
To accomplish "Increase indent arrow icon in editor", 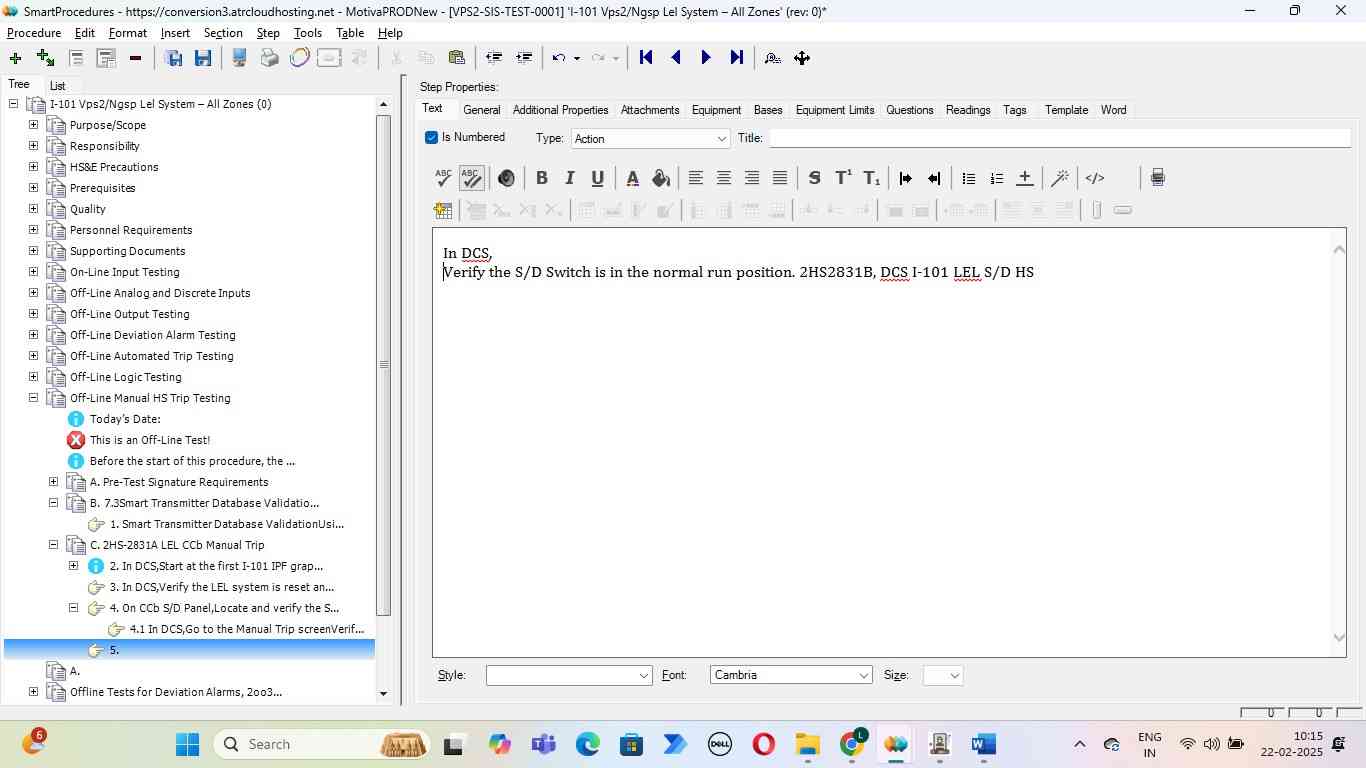I will tap(905, 178).
